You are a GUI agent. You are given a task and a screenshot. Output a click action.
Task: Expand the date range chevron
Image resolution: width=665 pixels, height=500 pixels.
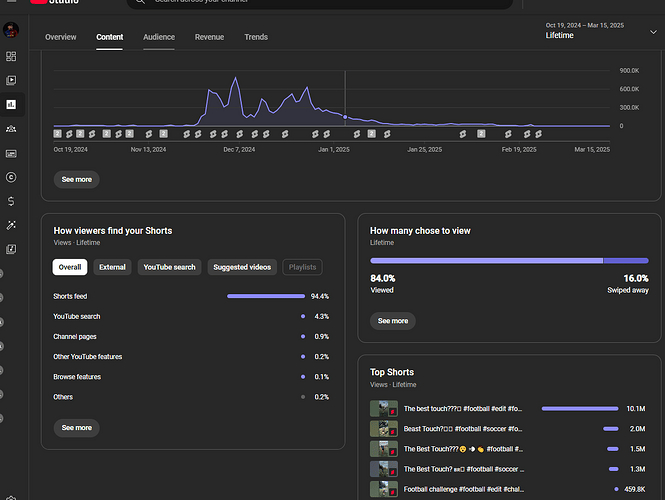point(653,32)
